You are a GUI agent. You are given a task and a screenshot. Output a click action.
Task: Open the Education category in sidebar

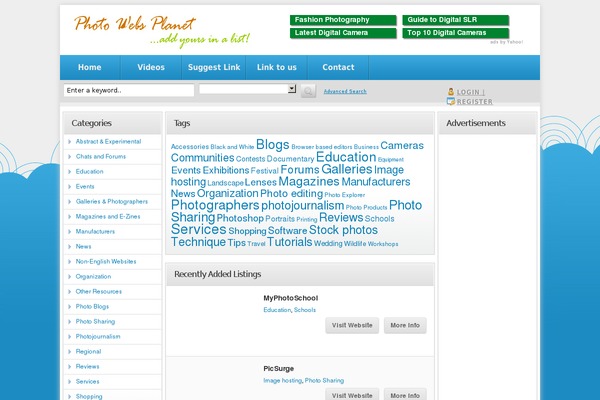pos(90,171)
